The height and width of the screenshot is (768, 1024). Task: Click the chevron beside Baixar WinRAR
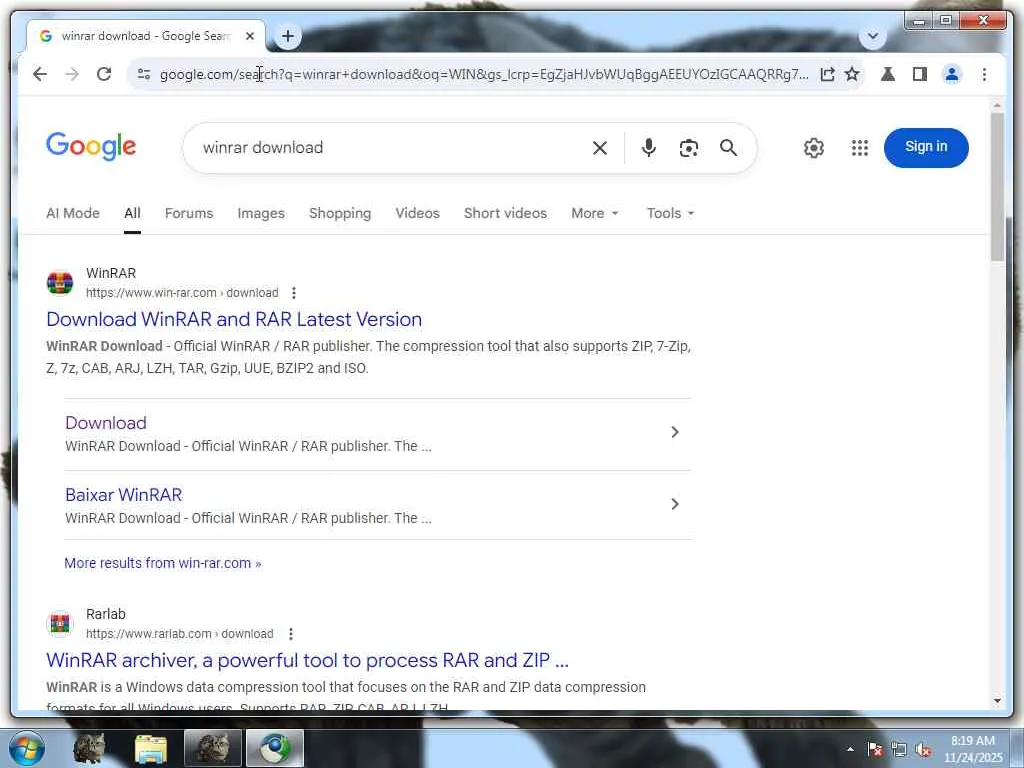pos(675,504)
